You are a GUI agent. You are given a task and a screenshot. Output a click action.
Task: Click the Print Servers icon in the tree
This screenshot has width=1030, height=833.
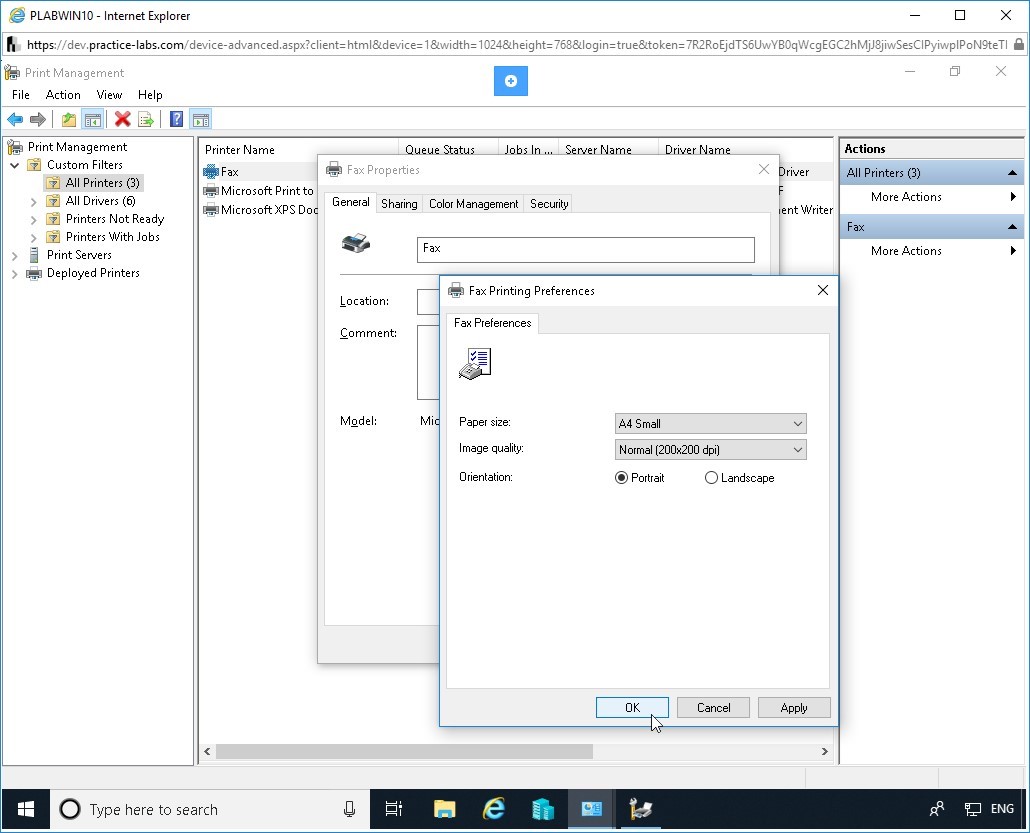tap(34, 255)
